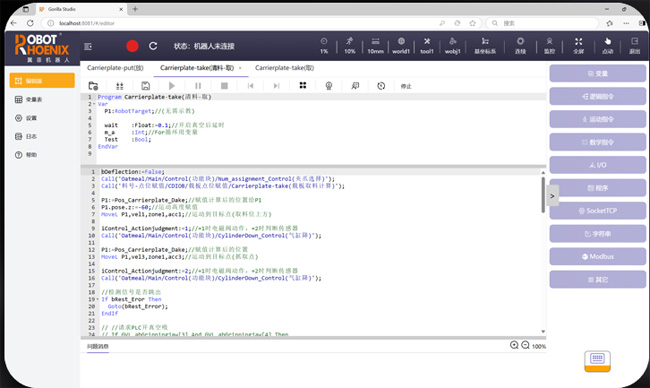The height and width of the screenshot is (388, 650).
Task: Click the comment toggle icon
Action: pos(355,86)
